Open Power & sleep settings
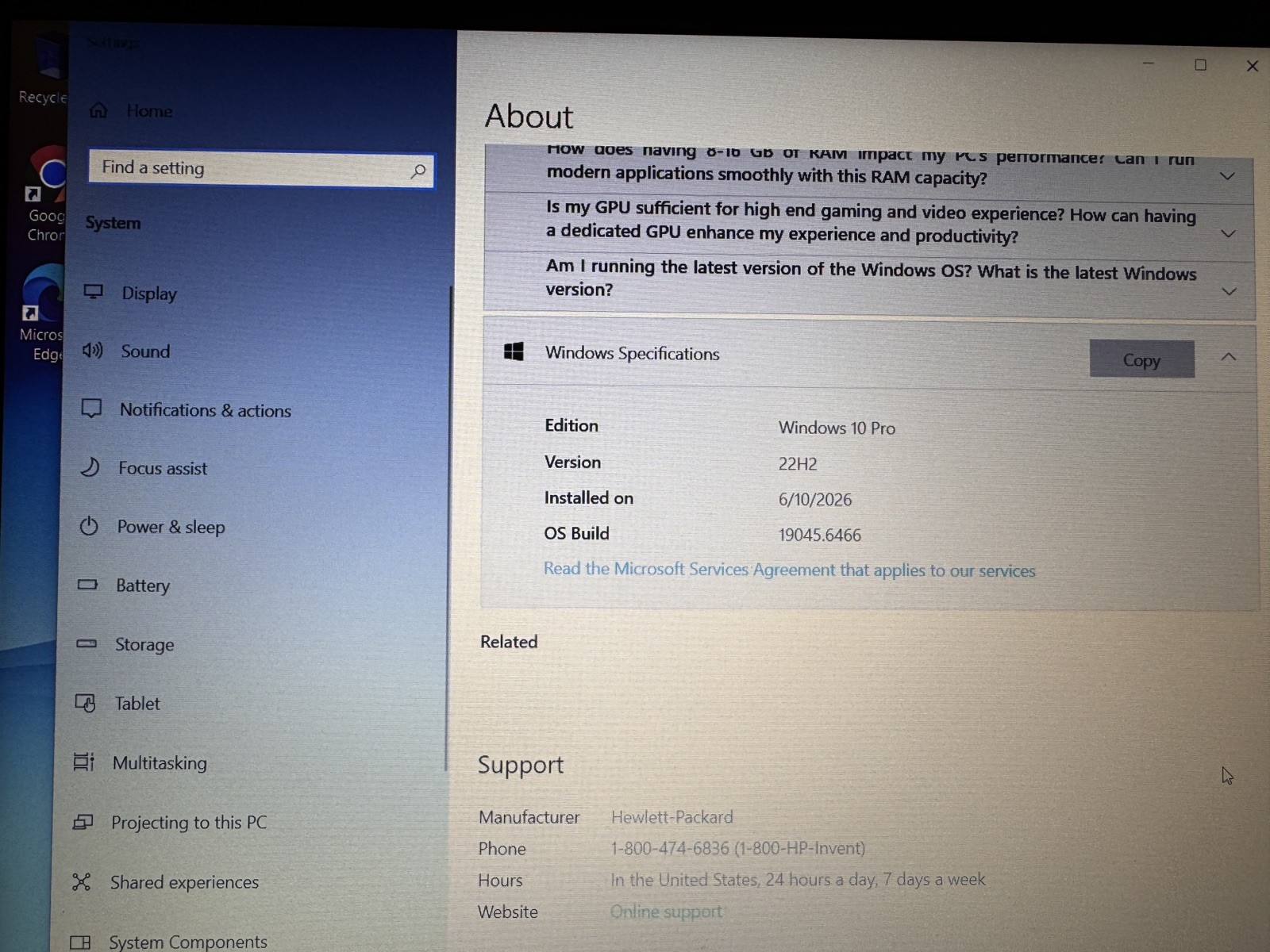The height and width of the screenshot is (952, 1270). (171, 527)
